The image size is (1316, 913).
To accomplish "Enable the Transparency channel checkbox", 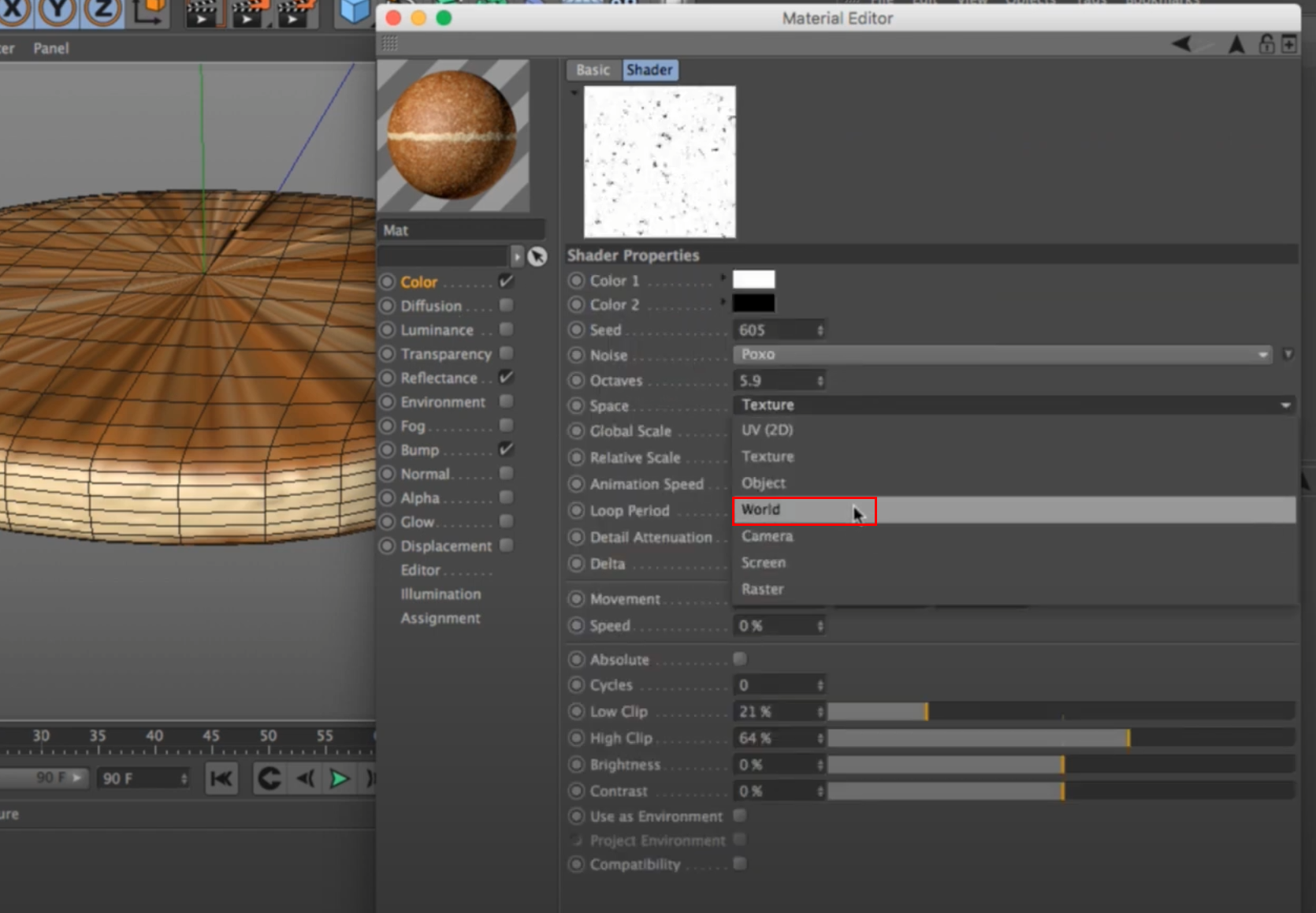I will 506,353.
